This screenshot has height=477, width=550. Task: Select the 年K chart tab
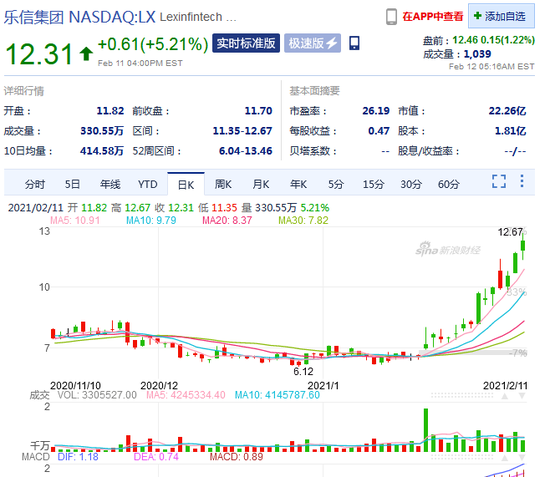point(299,184)
